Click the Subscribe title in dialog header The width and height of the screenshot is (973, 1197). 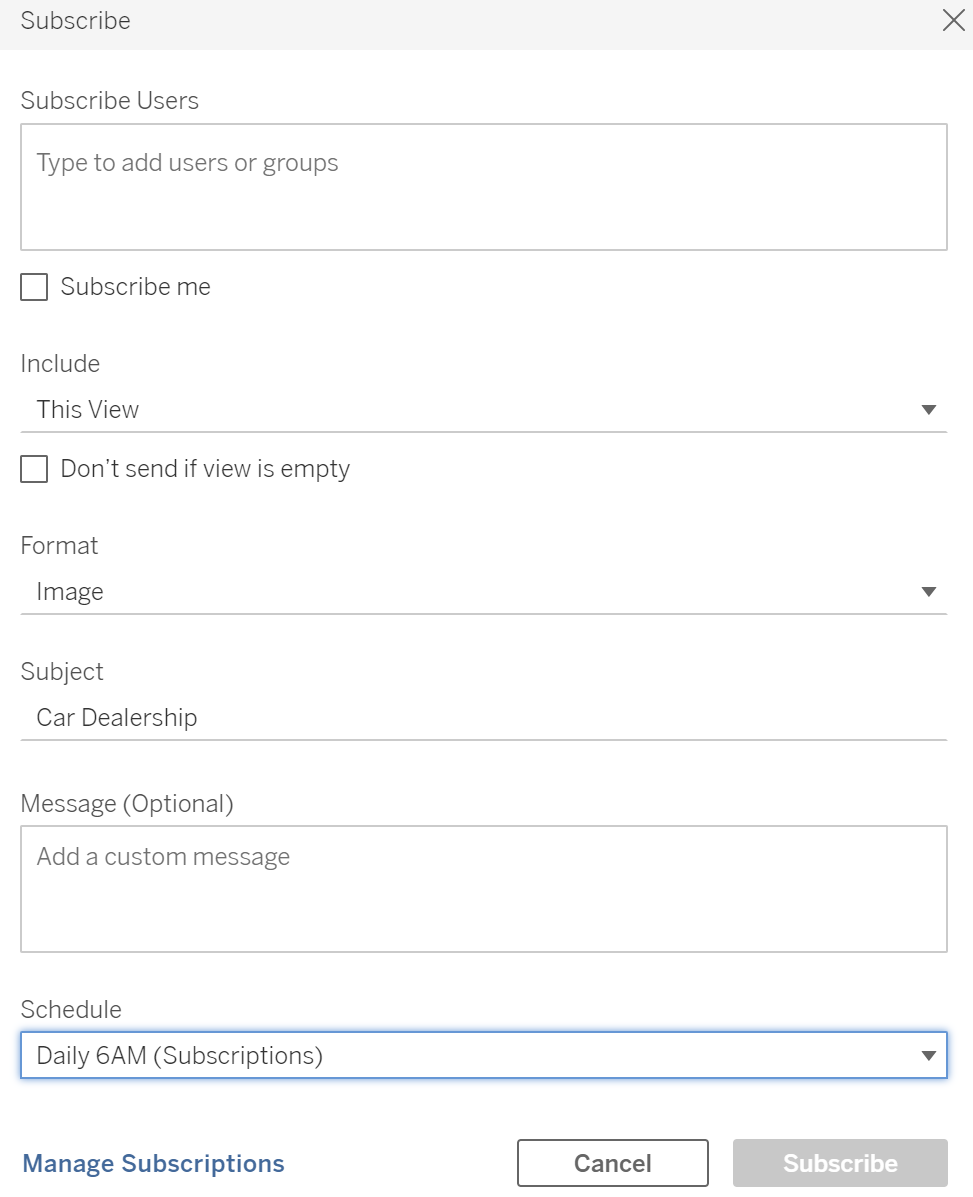[x=76, y=21]
